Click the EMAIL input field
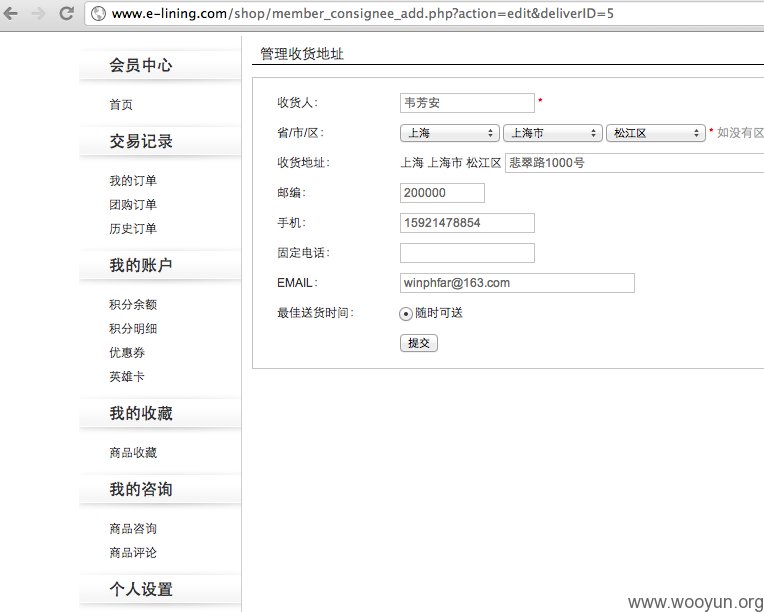This screenshot has width=764, height=612. 517,283
